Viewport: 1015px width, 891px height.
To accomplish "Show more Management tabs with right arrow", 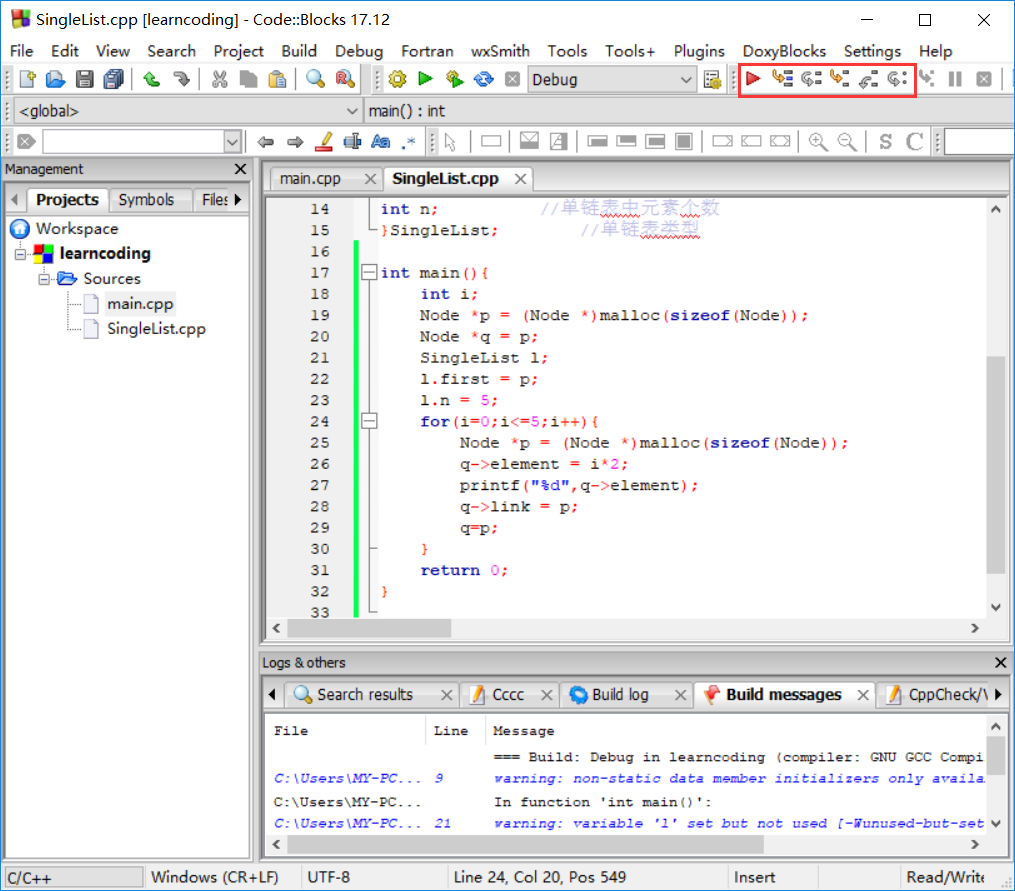I will click(238, 199).
